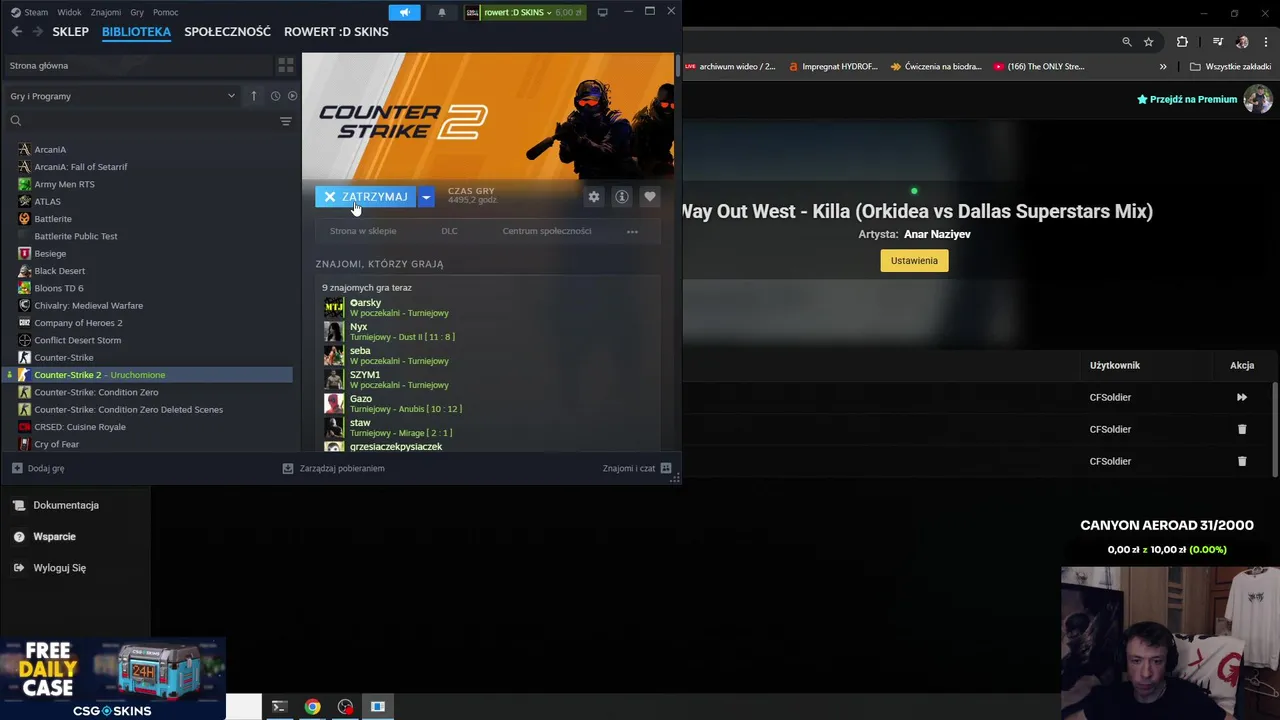Click friends and chat icon bottom right
Image resolution: width=1280 pixels, height=720 pixels.
(666, 468)
